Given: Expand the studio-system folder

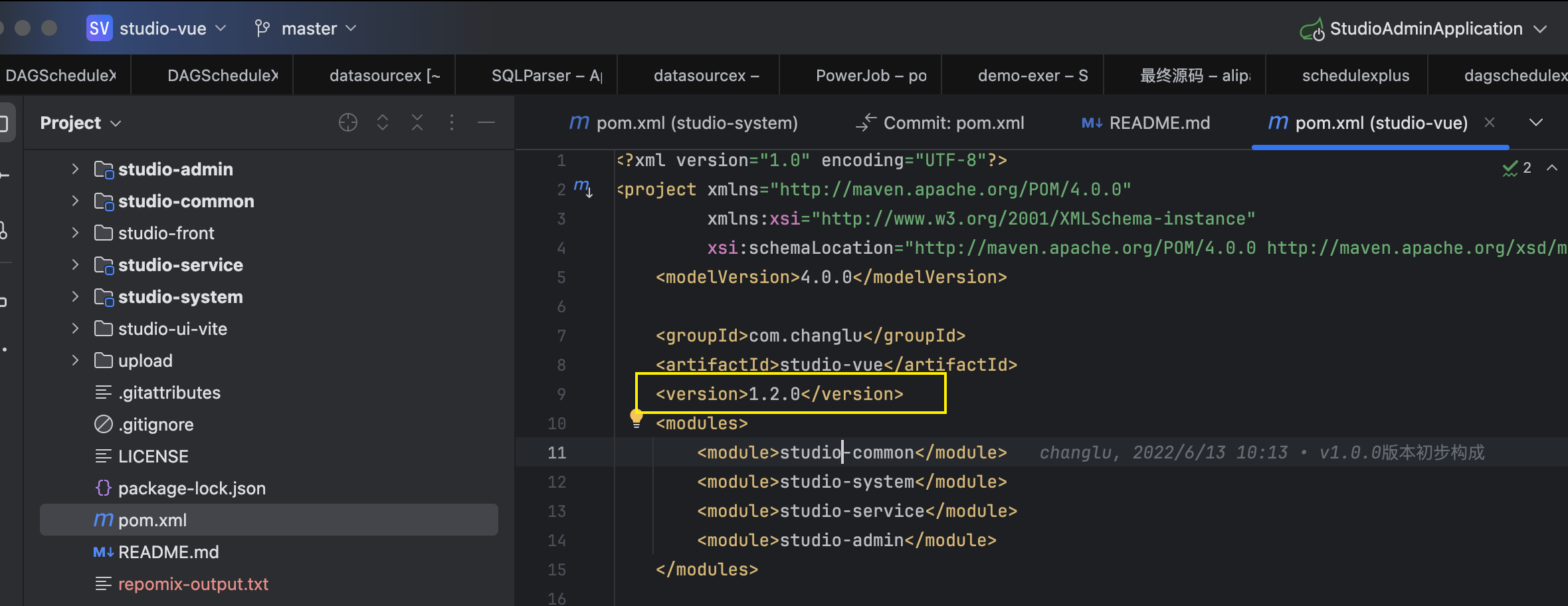Looking at the screenshot, I should (x=75, y=297).
